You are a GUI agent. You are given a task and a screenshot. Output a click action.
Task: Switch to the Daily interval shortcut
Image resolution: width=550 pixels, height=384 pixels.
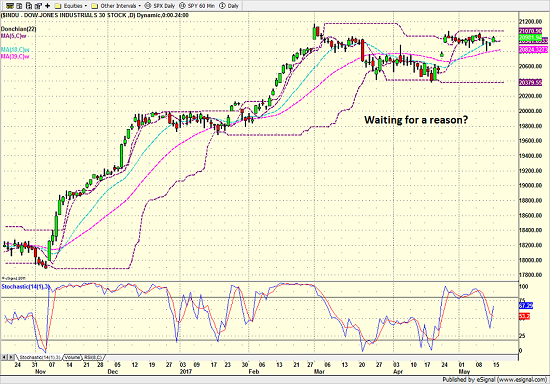(229, 6)
